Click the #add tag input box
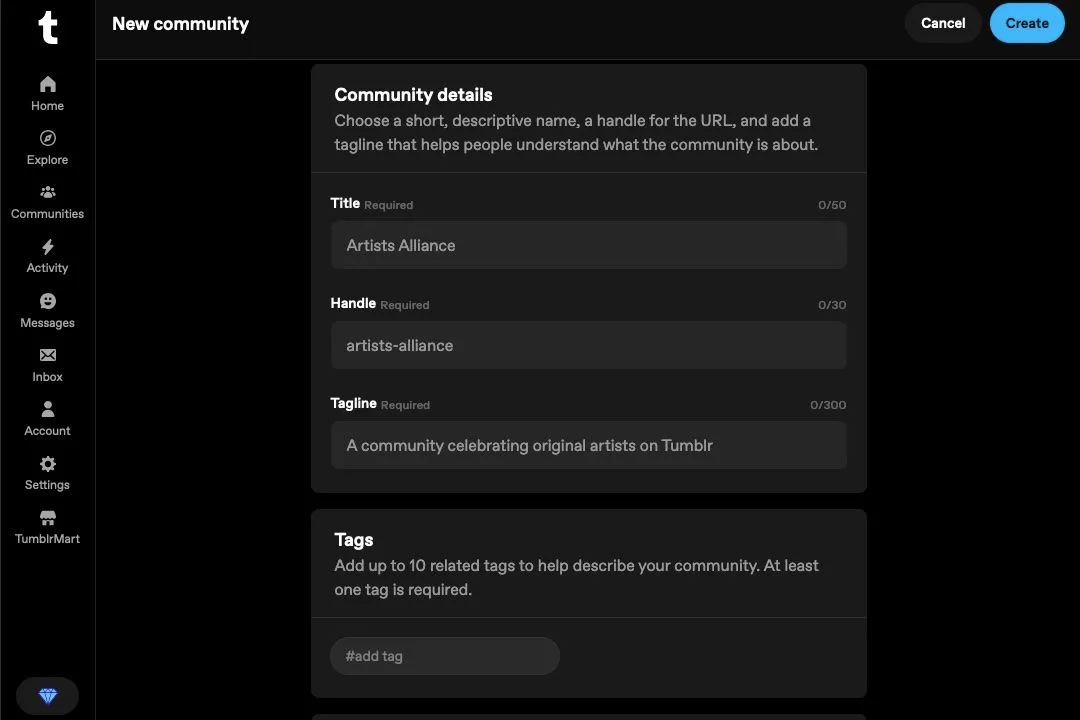The image size is (1080, 720). click(x=444, y=656)
